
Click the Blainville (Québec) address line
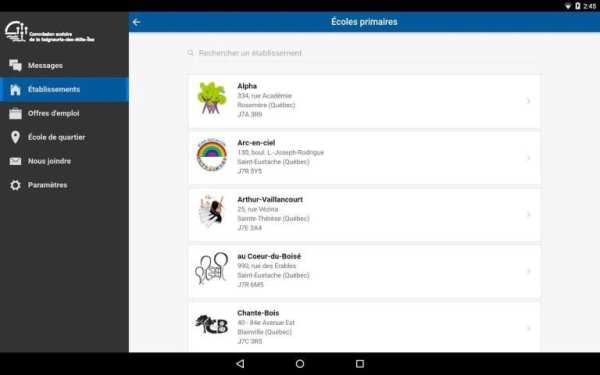coord(264,332)
